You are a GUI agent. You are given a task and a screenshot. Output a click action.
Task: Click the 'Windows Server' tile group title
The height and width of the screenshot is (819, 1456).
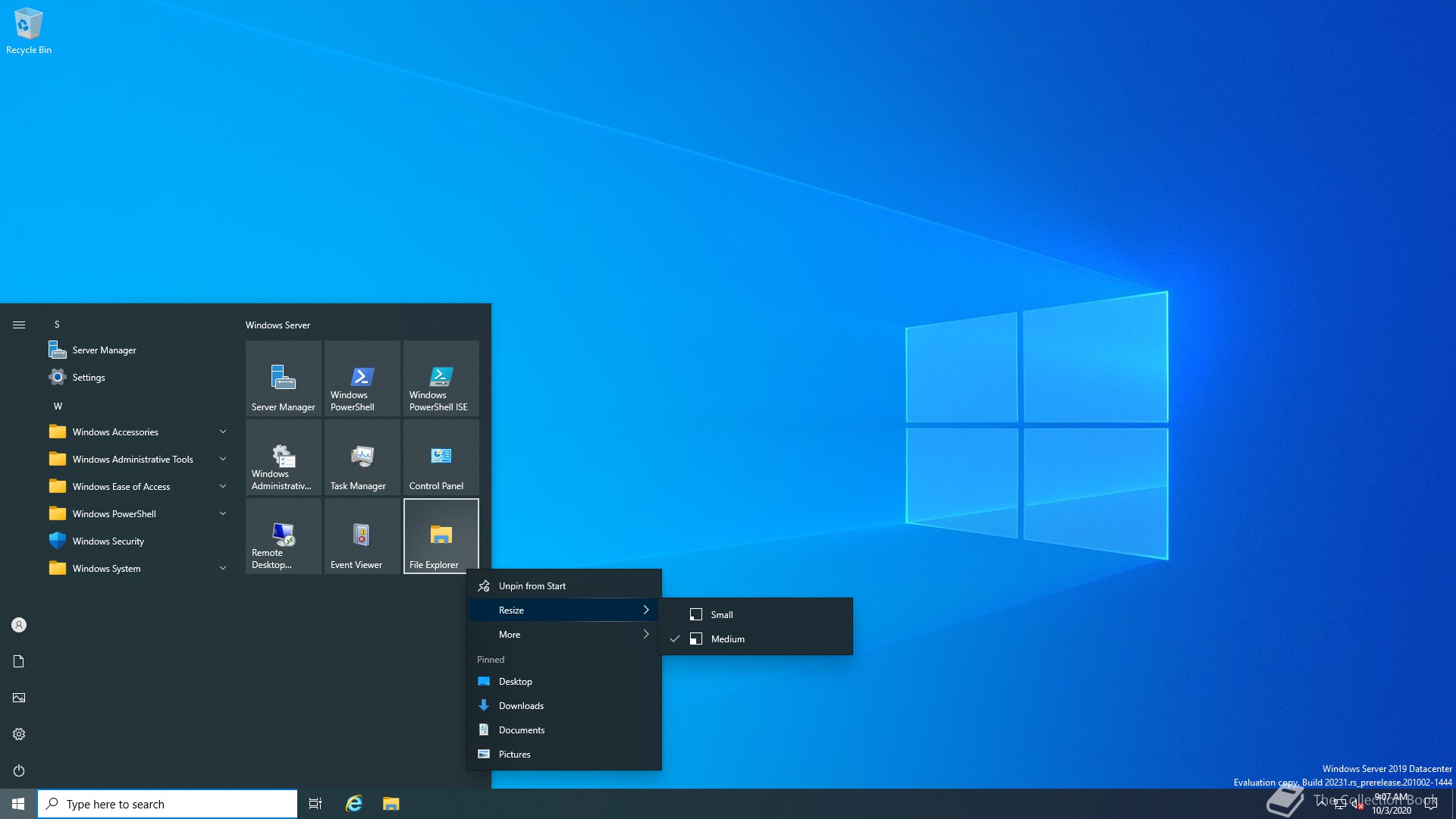278,325
